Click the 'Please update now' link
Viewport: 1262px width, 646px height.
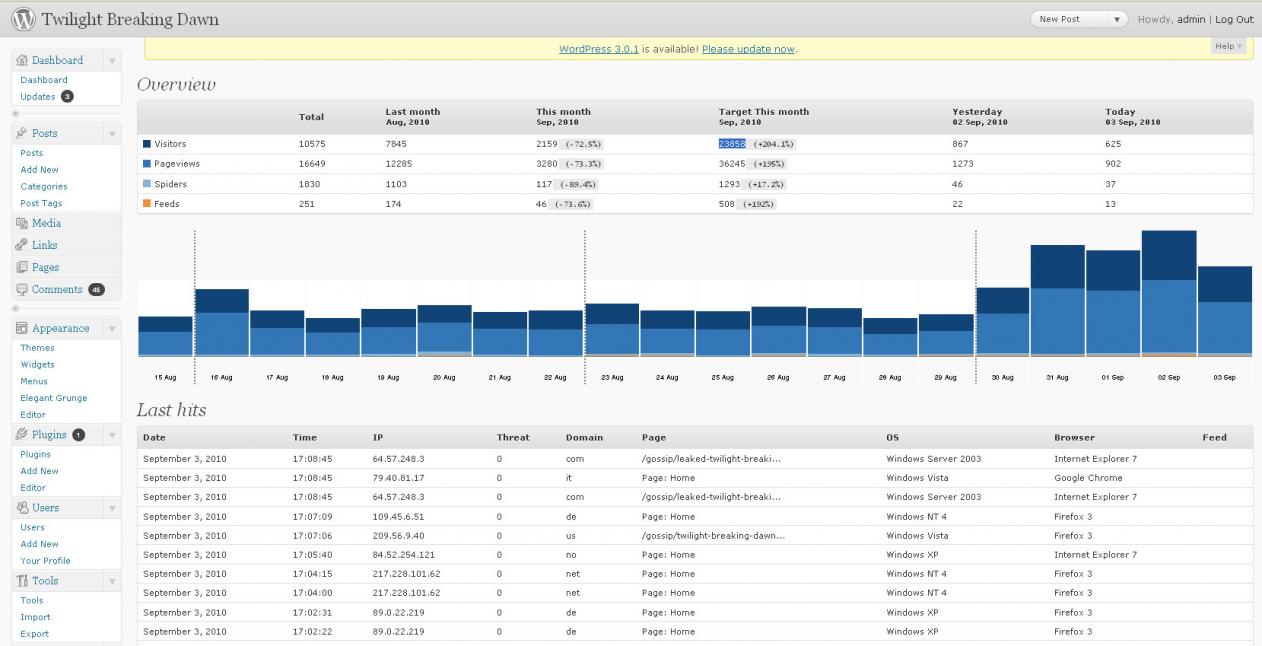748,49
